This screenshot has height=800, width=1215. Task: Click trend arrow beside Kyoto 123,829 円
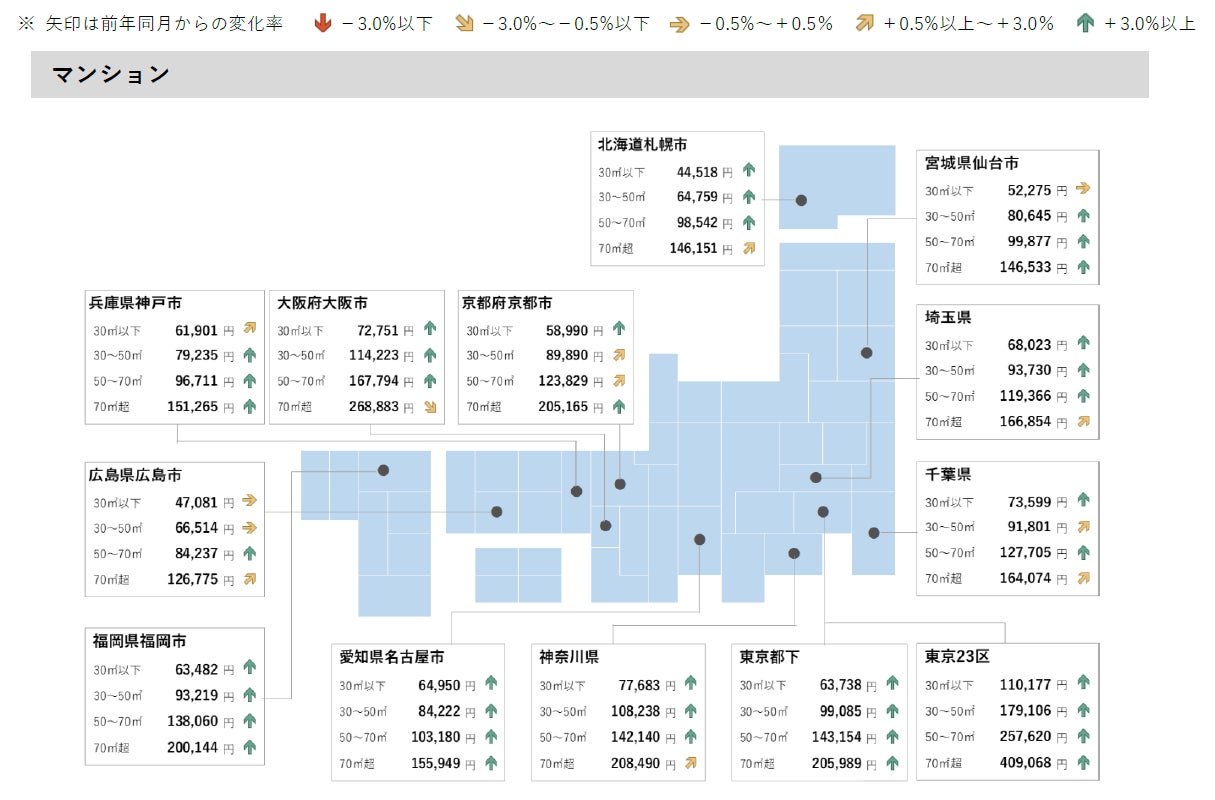coord(618,381)
